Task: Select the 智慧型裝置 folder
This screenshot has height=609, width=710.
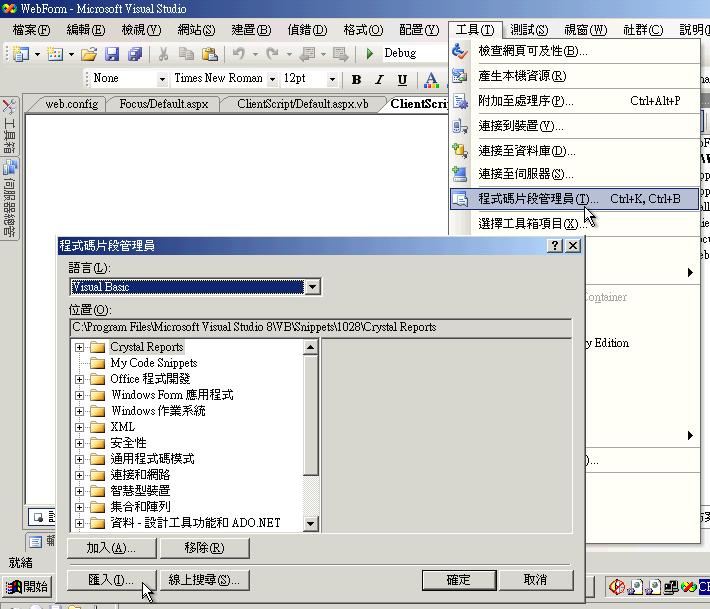Action: click(140, 491)
